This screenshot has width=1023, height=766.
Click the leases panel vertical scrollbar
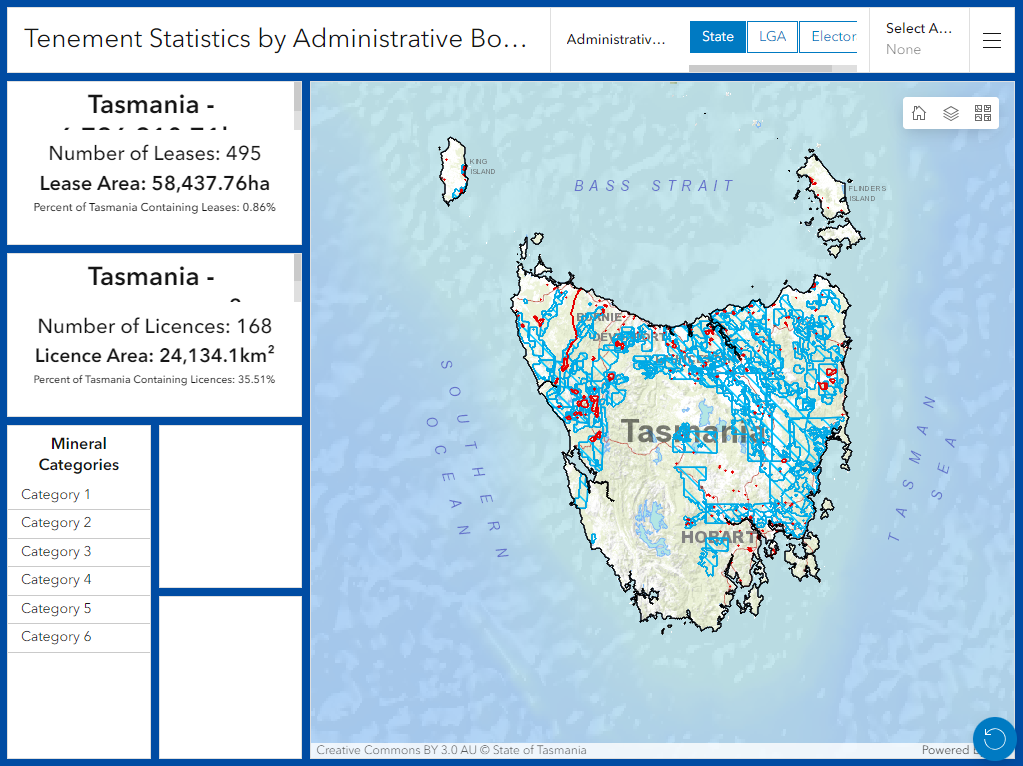coord(297,105)
